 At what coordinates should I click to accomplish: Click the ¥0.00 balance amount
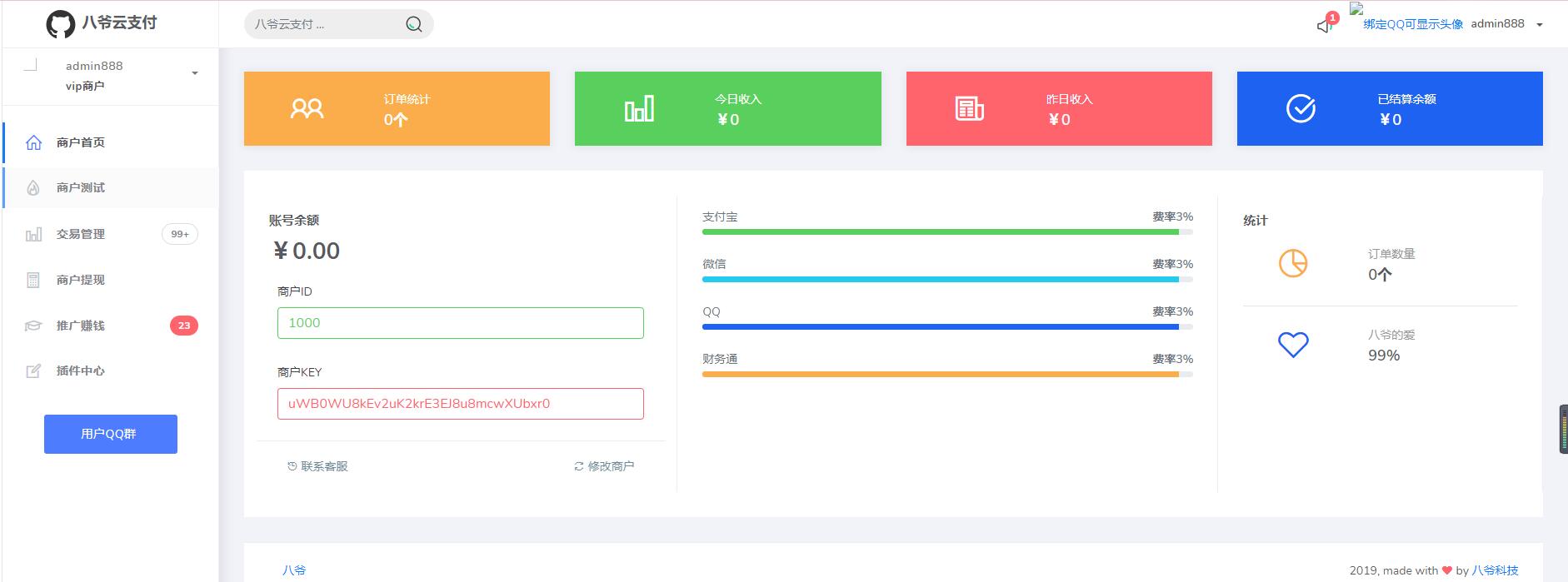coord(307,251)
